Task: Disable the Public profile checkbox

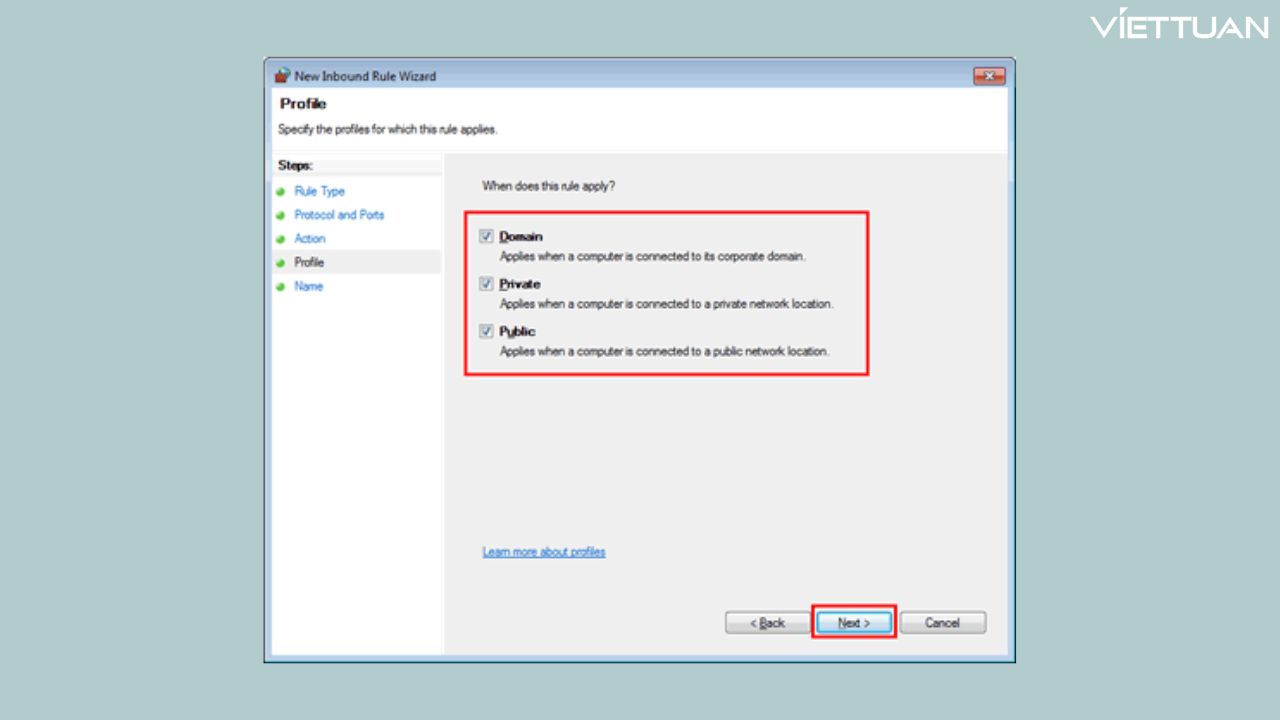Action: 487,331
